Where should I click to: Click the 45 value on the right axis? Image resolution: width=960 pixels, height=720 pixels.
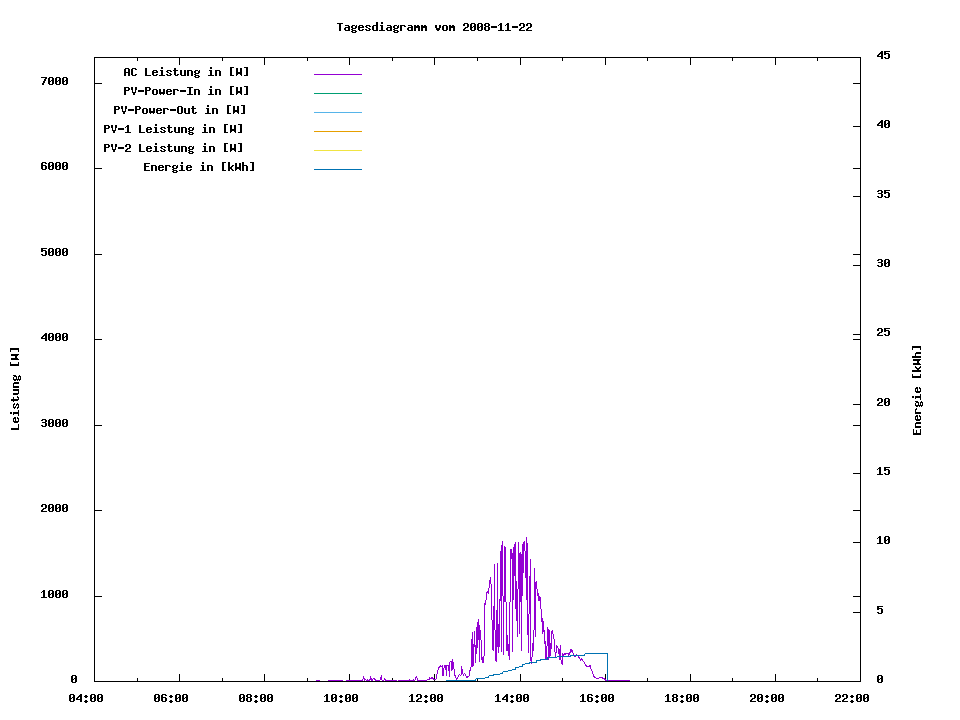pos(883,55)
